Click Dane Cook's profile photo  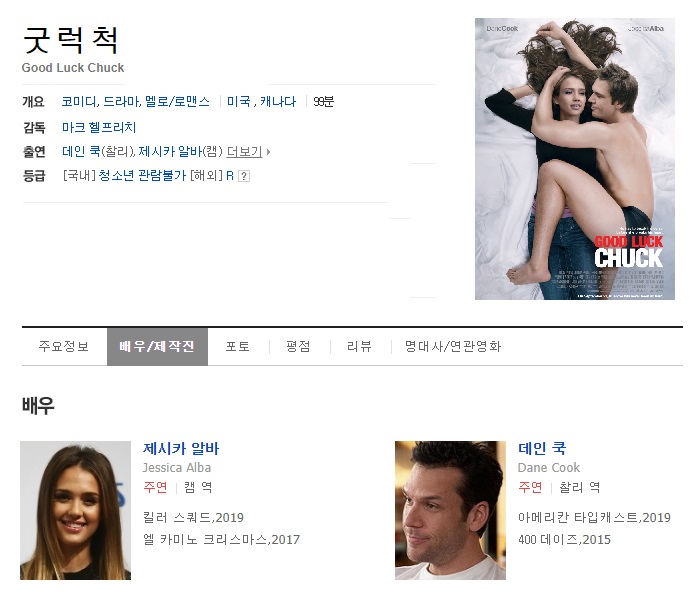(450, 510)
